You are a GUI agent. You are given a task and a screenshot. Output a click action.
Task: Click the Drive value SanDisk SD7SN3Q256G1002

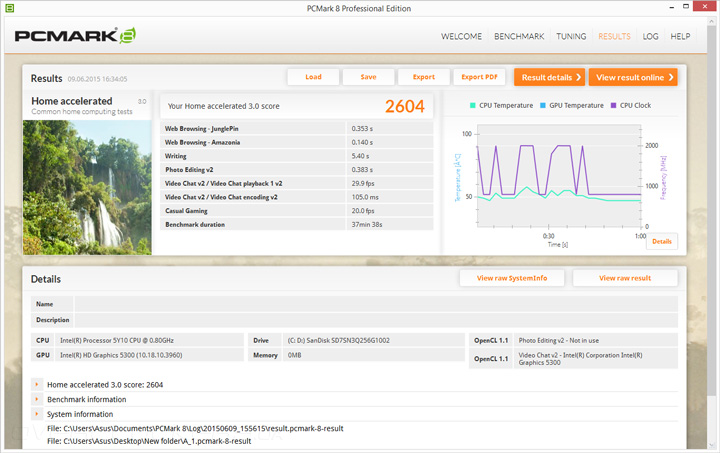(x=338, y=341)
